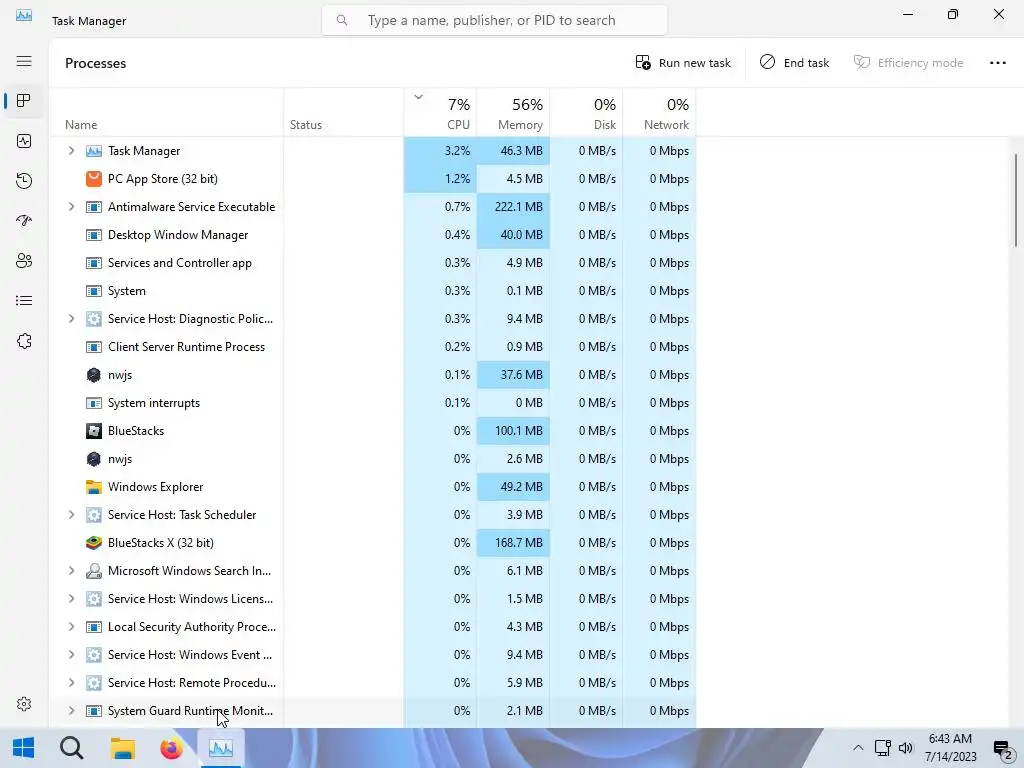This screenshot has height=768, width=1024.
Task: Select the Processes sidebar icon
Action: [x=24, y=101]
